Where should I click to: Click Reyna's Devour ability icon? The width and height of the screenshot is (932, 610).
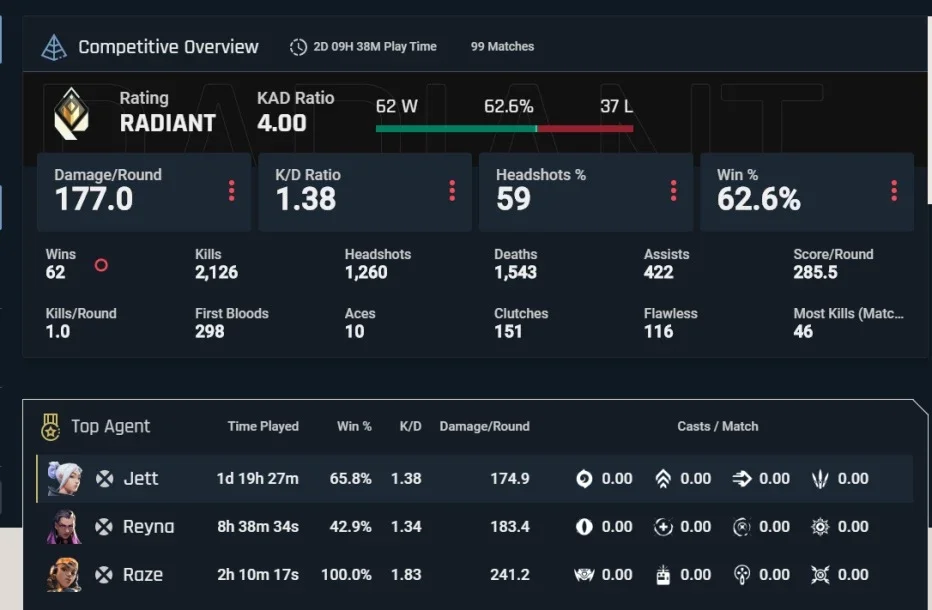[x=663, y=527]
